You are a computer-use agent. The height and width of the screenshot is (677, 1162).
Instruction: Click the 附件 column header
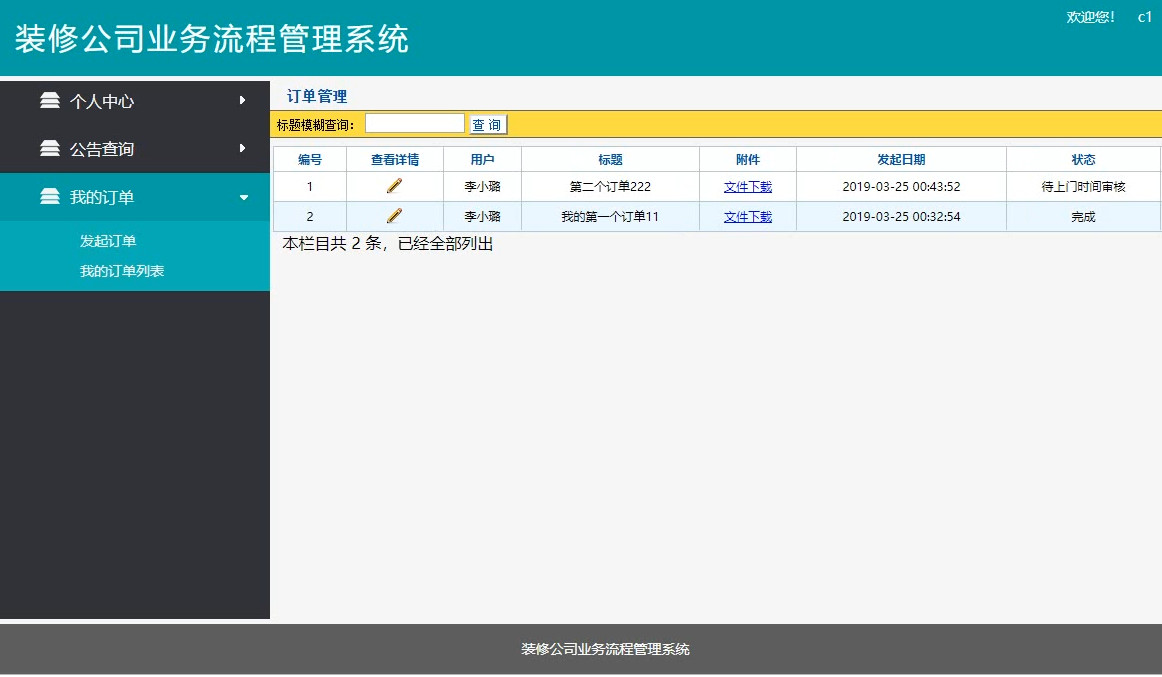point(748,159)
